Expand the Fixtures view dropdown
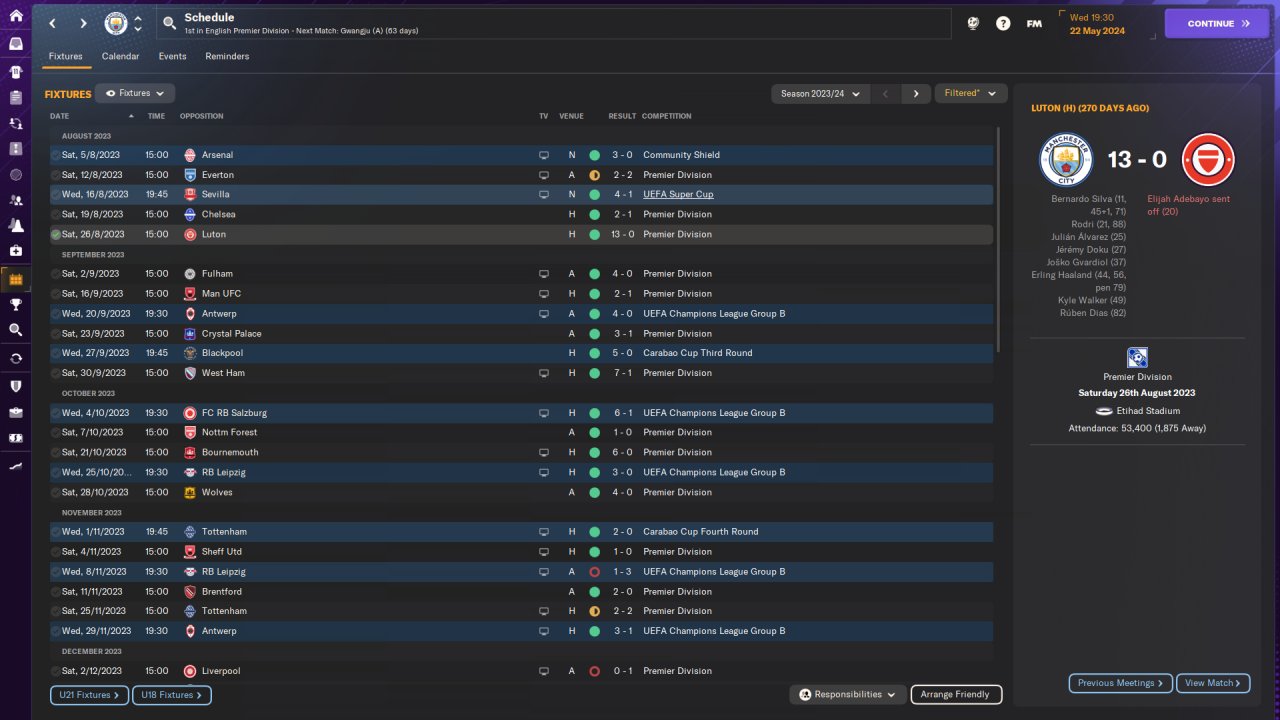Viewport: 1280px width, 720px height. tap(135, 93)
